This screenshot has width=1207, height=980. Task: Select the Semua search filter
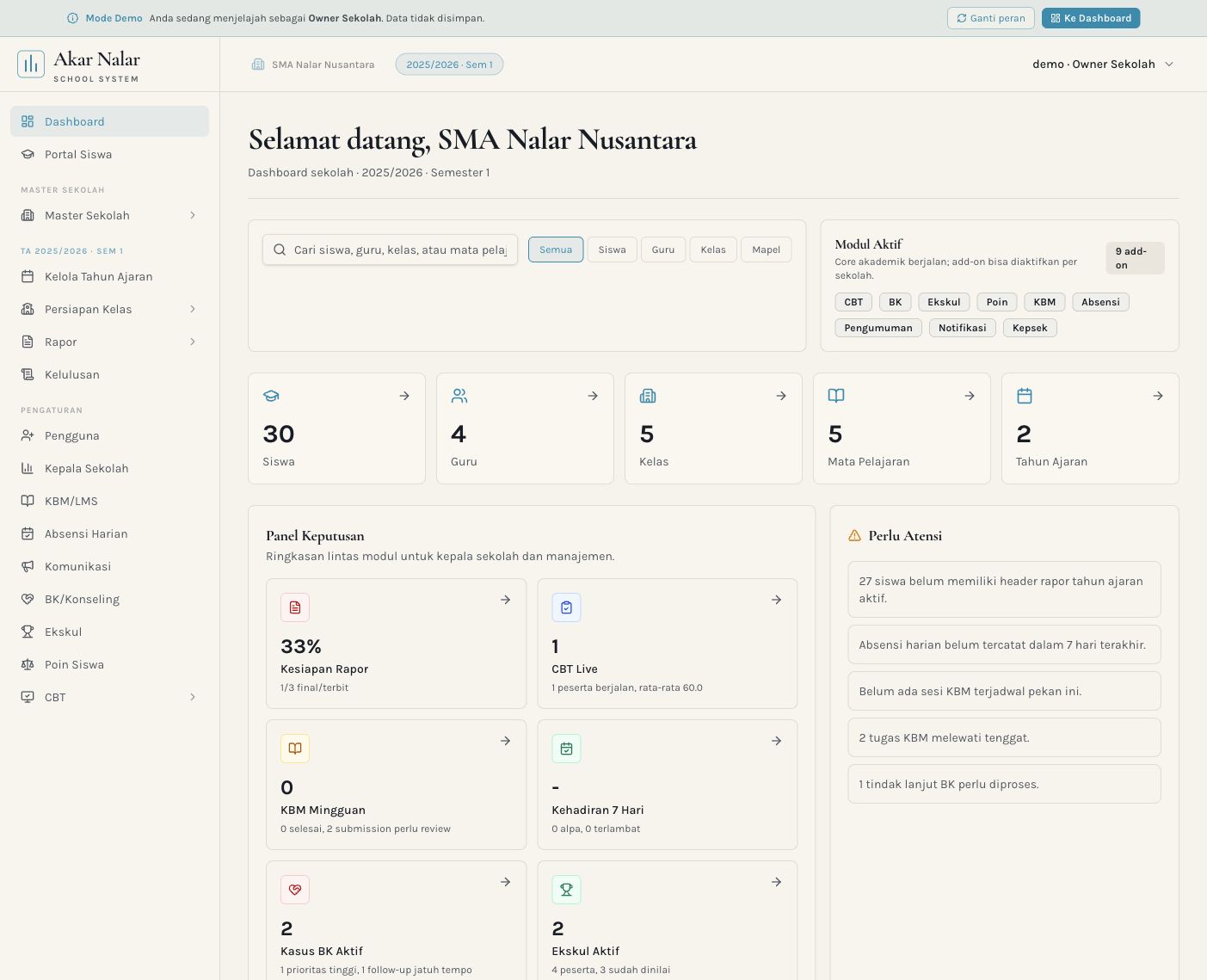[556, 250]
